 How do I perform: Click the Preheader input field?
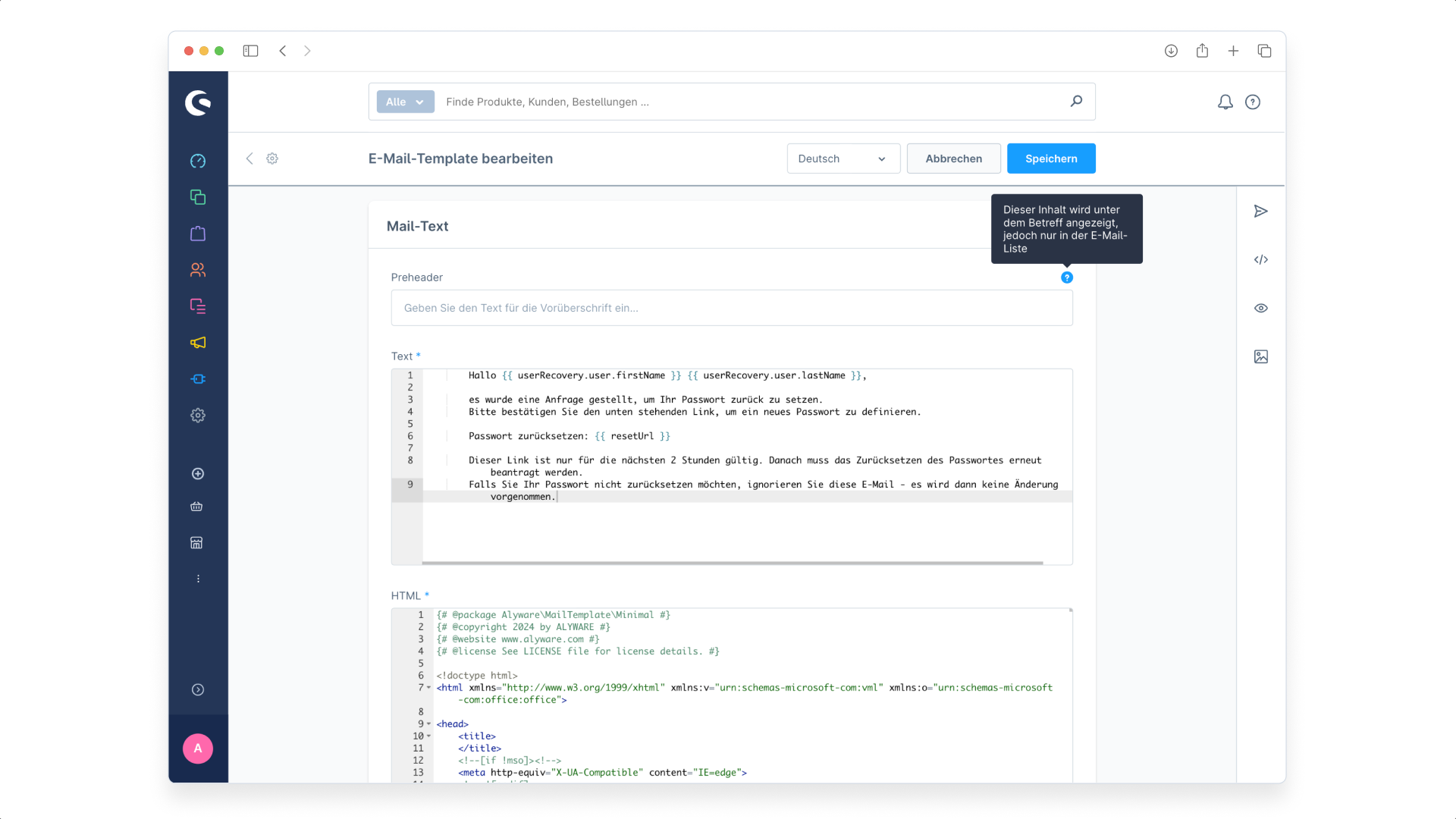click(x=732, y=308)
